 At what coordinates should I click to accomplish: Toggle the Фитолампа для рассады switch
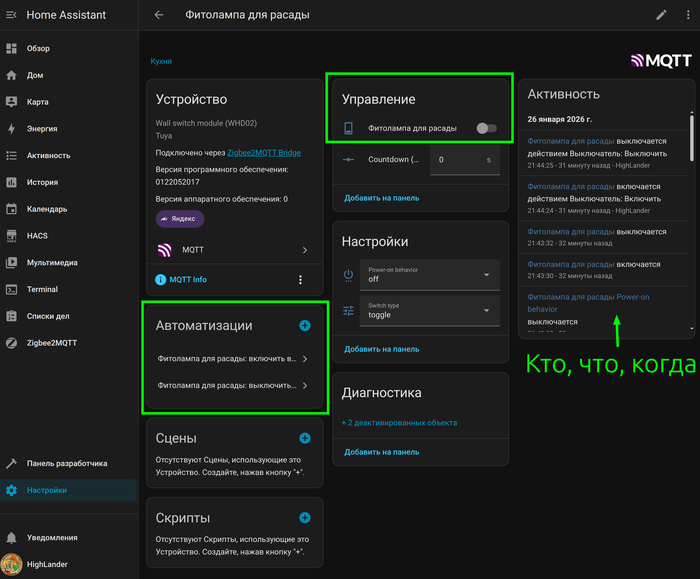[486, 128]
